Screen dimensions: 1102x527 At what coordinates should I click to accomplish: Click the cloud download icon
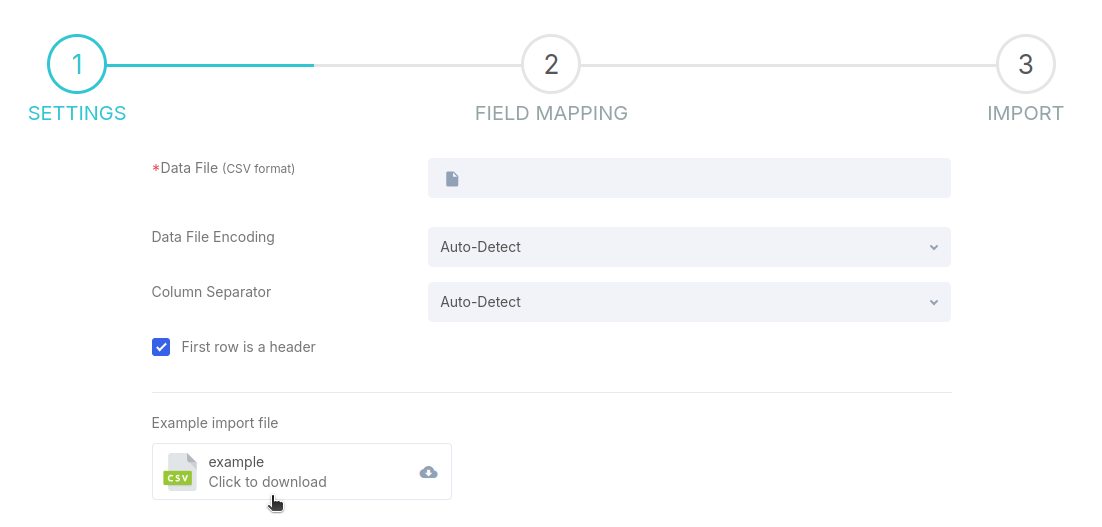pyautogui.click(x=428, y=472)
